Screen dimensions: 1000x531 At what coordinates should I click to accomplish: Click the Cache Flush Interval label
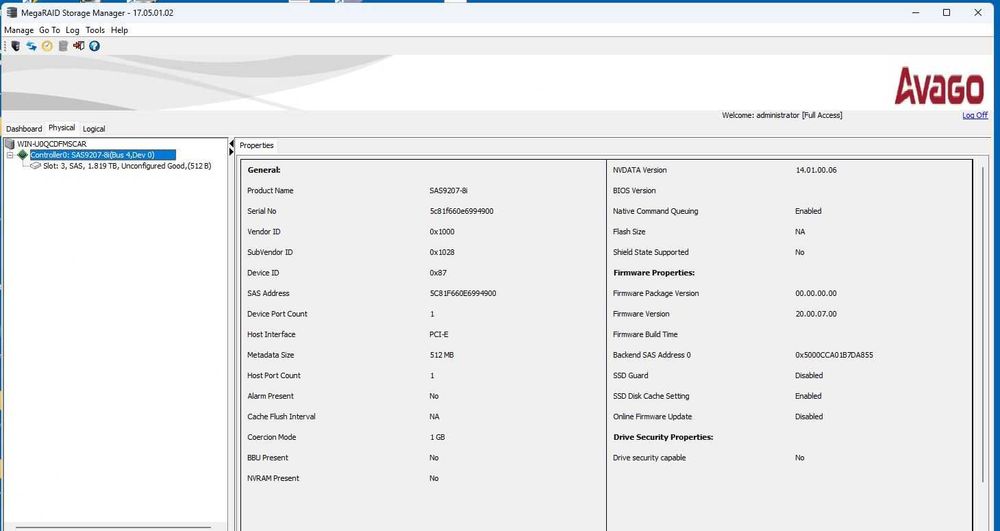(281, 416)
